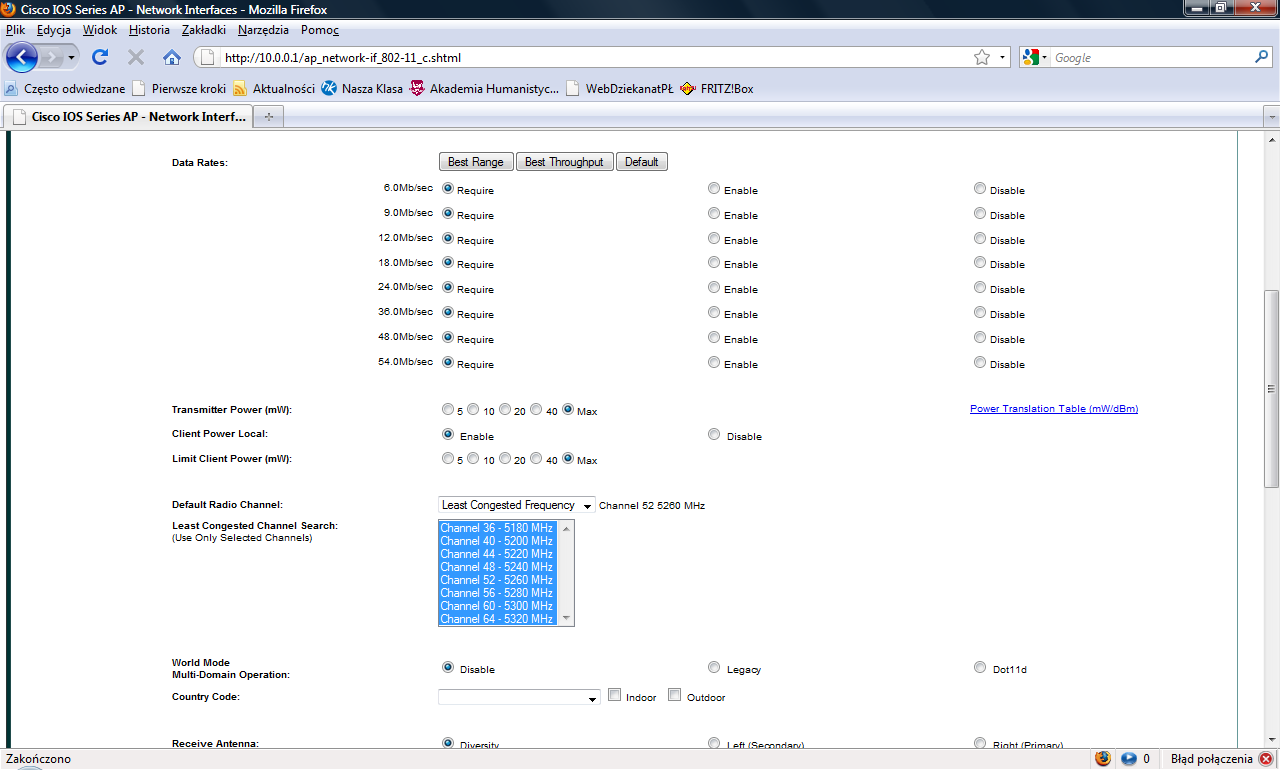This screenshot has height=770, width=1280.
Task: Select Diversity for Receive Antenna
Action: [448, 743]
